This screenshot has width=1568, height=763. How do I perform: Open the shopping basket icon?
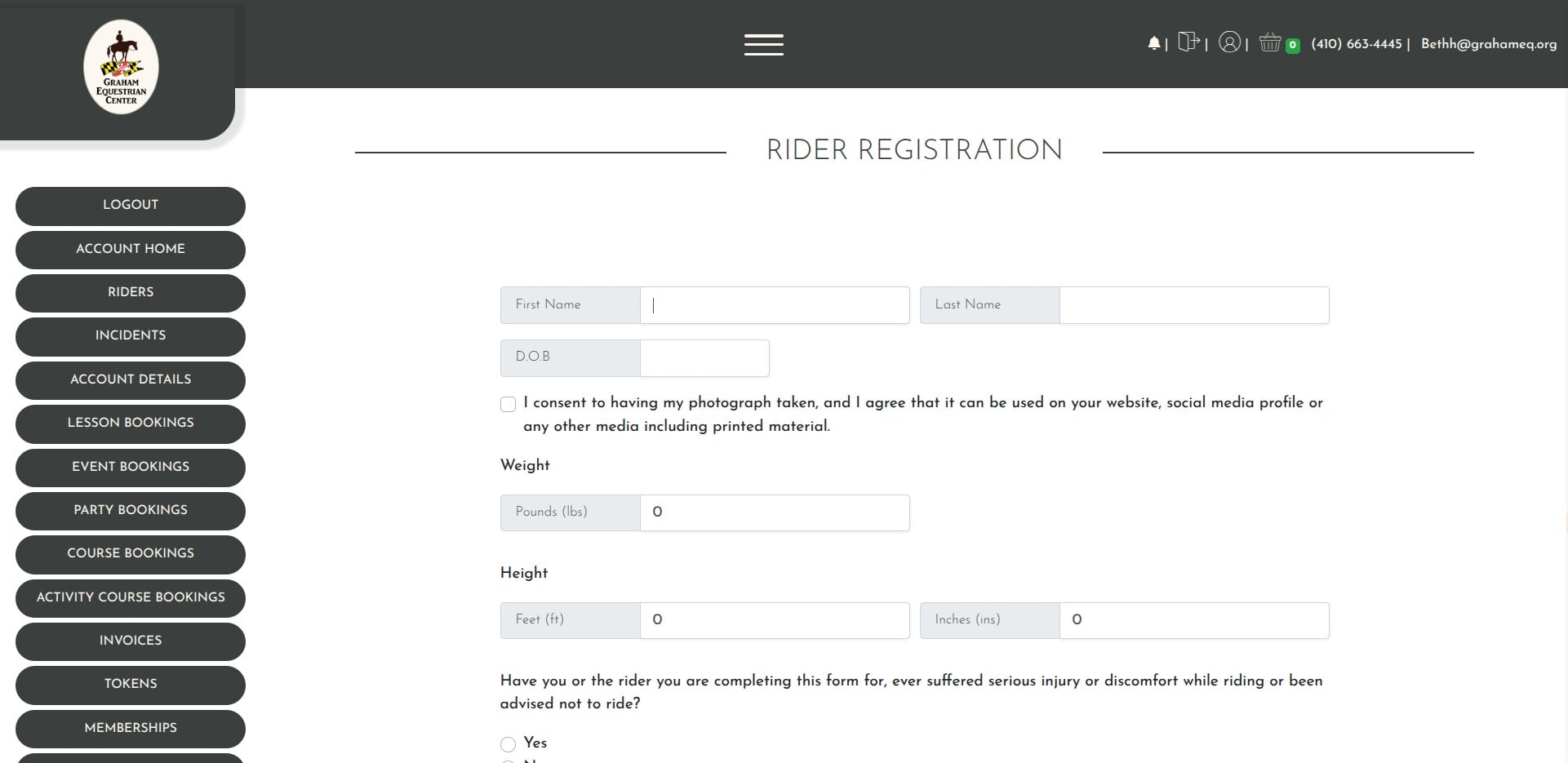1269,42
